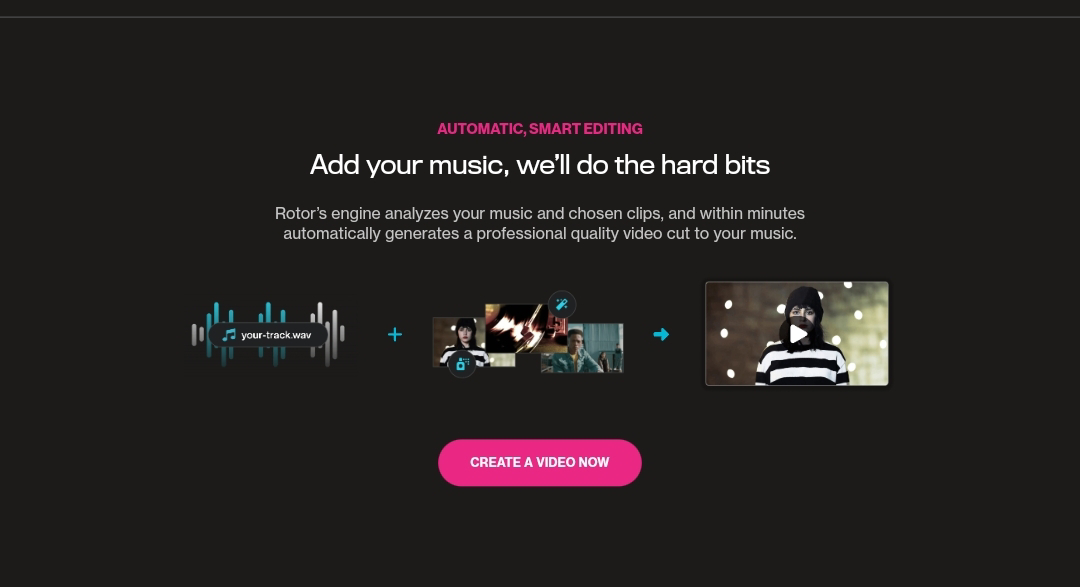Click the gray waveform bars right of the track label
Viewport: 1080px width, 587px height.
coord(332,334)
